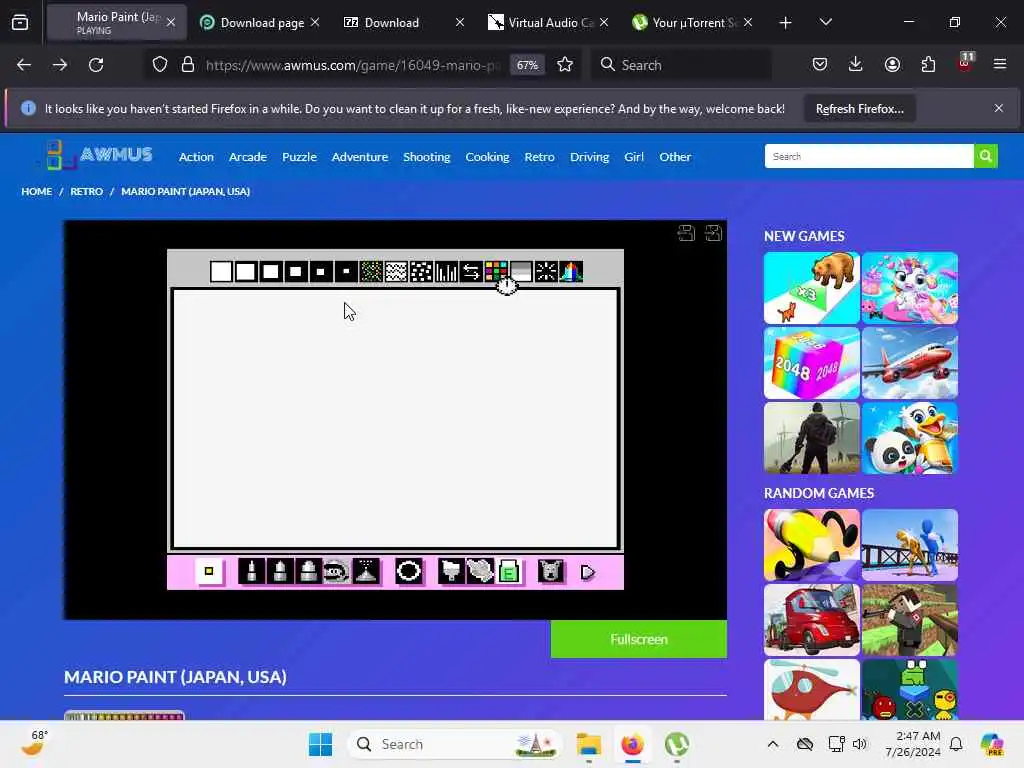
Task: Click the current yellow selection indicator
Action: tap(209, 571)
